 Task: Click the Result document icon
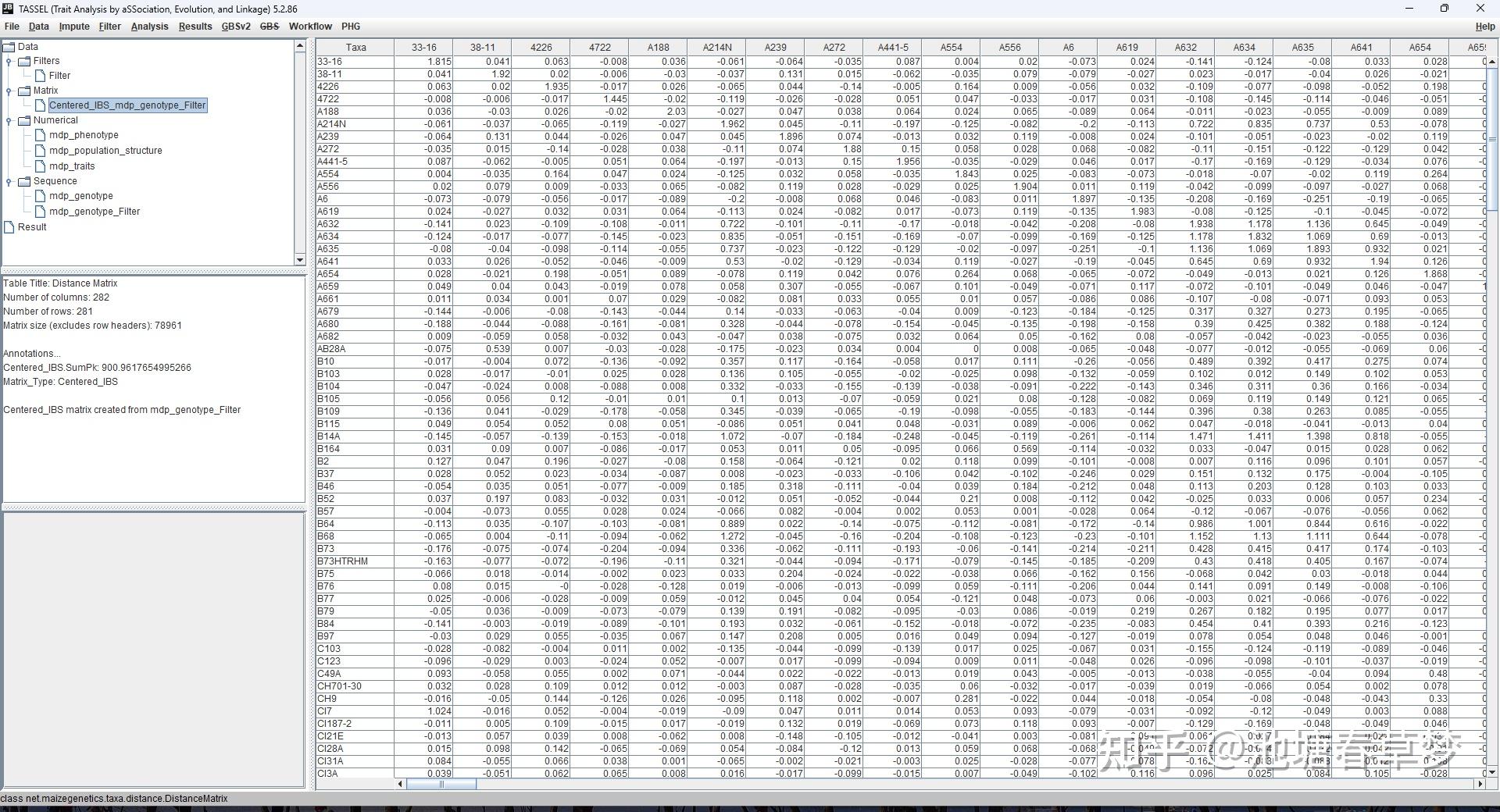9,227
